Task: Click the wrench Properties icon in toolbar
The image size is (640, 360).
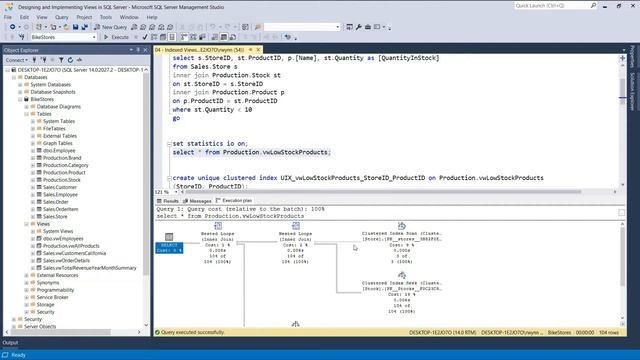Action: point(358,27)
